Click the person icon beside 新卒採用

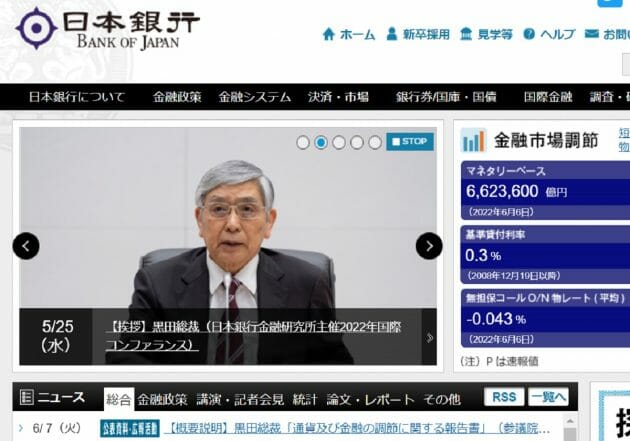tap(392, 35)
